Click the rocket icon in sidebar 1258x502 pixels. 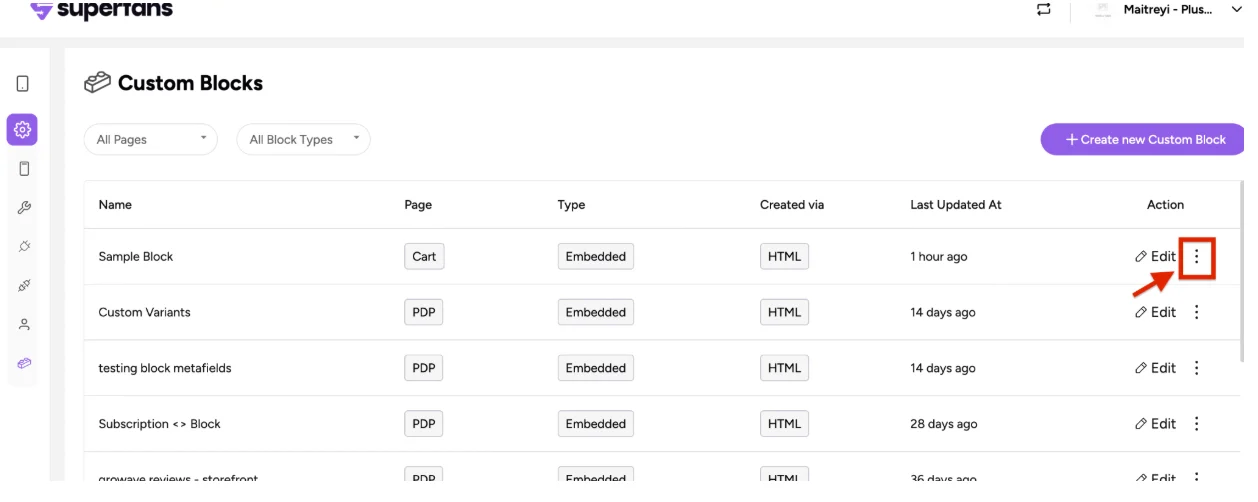(x=24, y=285)
